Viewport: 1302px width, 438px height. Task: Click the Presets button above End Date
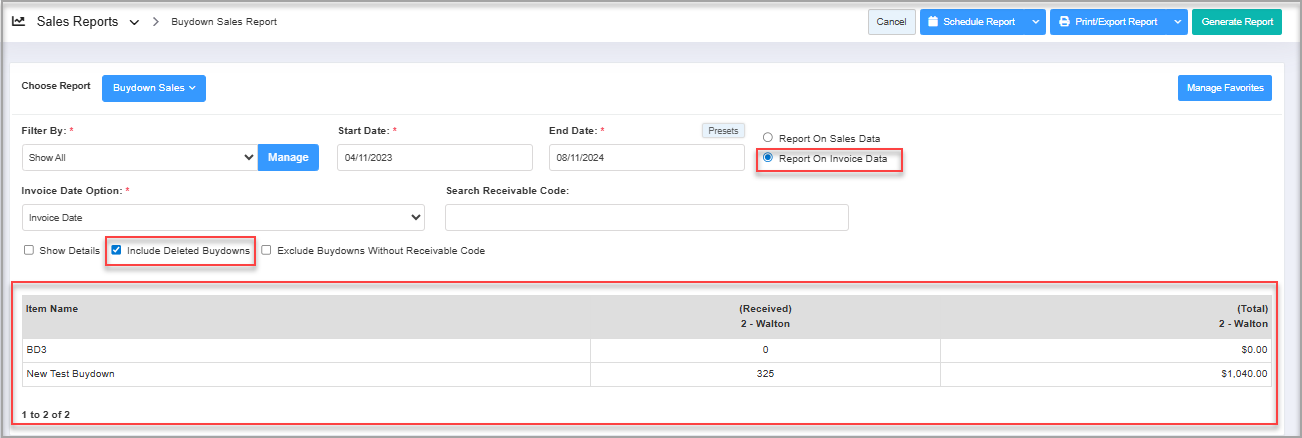pyautogui.click(x=722, y=131)
